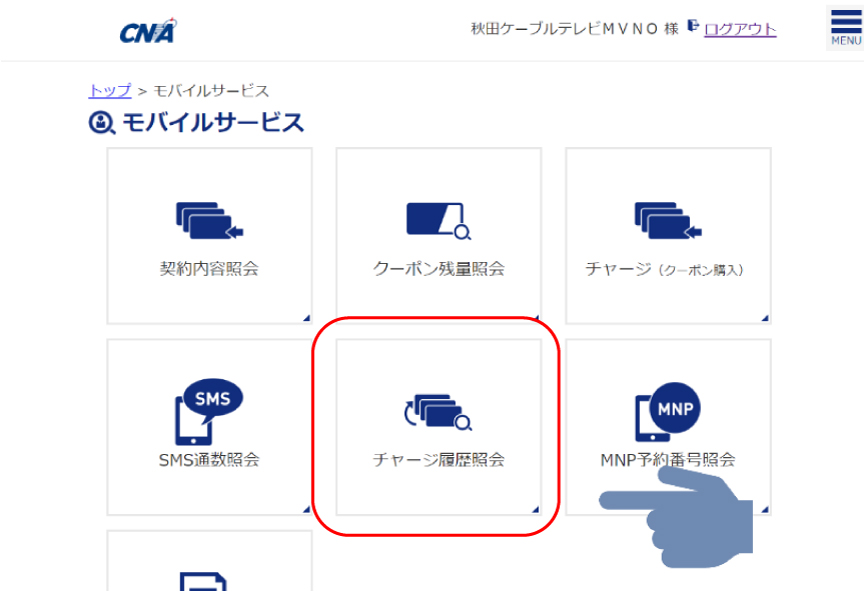Image resolution: width=864 pixels, height=604 pixels.
Task: Click the partially visible document icon tile
Action: coord(209,561)
